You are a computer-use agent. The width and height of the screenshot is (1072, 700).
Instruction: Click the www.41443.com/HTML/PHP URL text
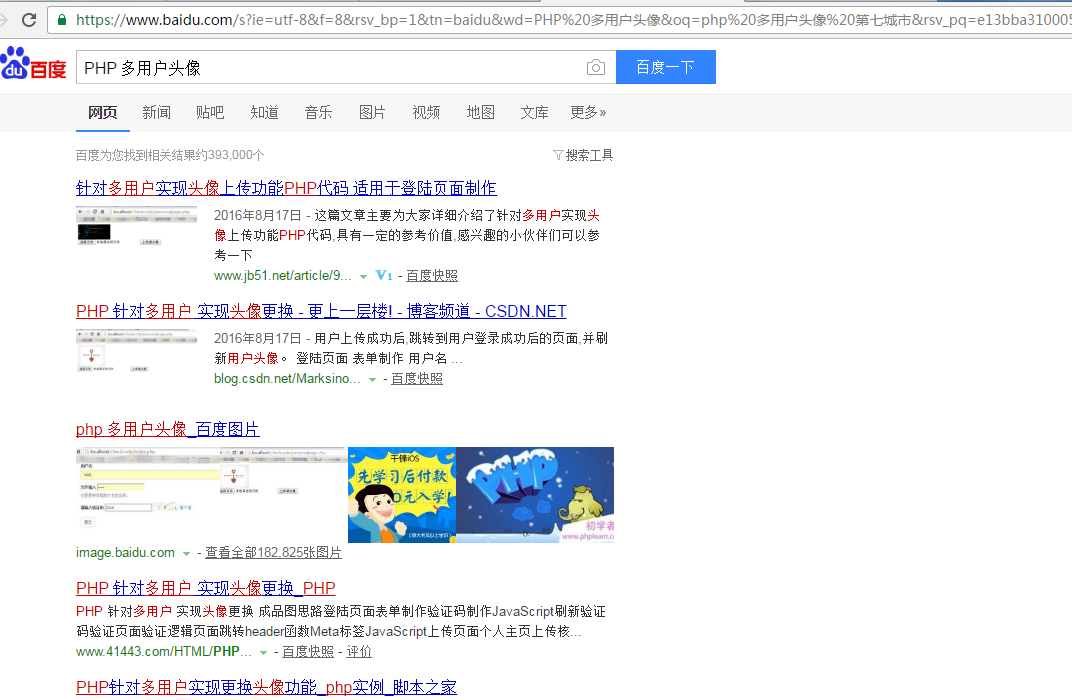click(x=163, y=651)
